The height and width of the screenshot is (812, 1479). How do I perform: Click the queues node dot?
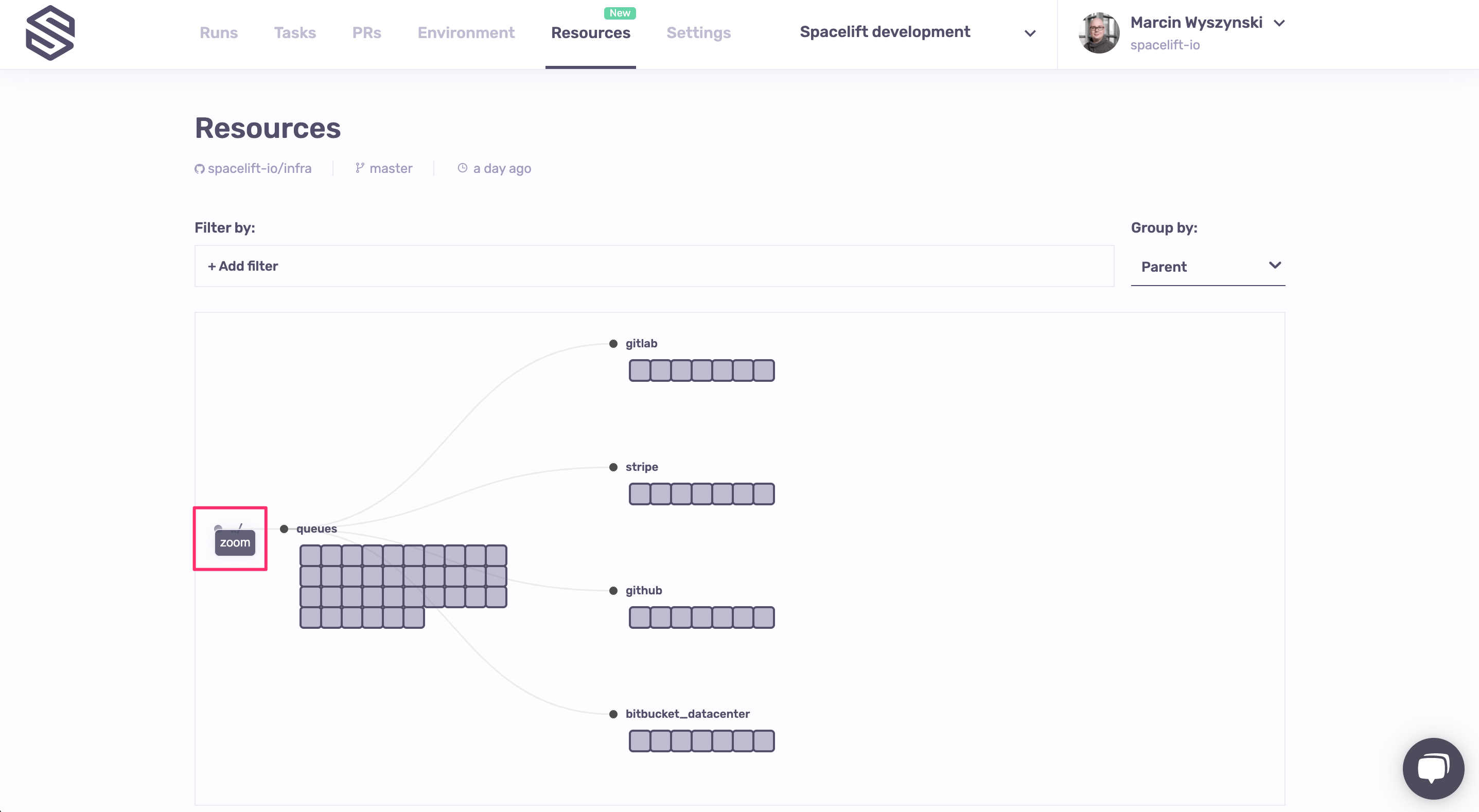pos(284,528)
